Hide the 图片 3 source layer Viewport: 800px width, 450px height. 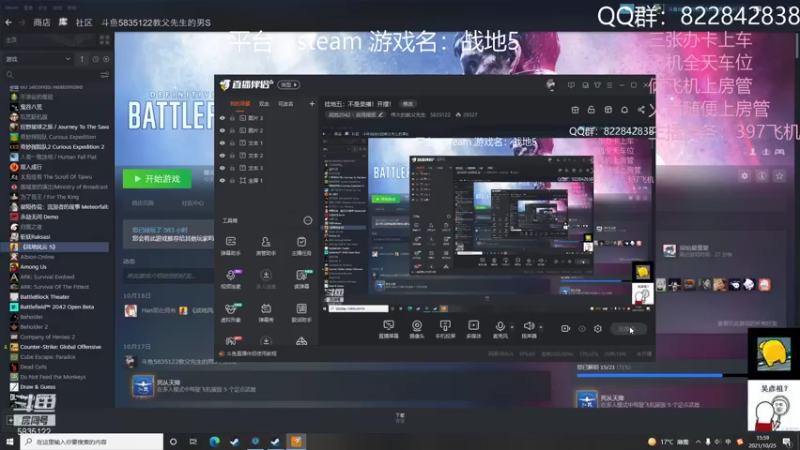pyautogui.click(x=222, y=118)
